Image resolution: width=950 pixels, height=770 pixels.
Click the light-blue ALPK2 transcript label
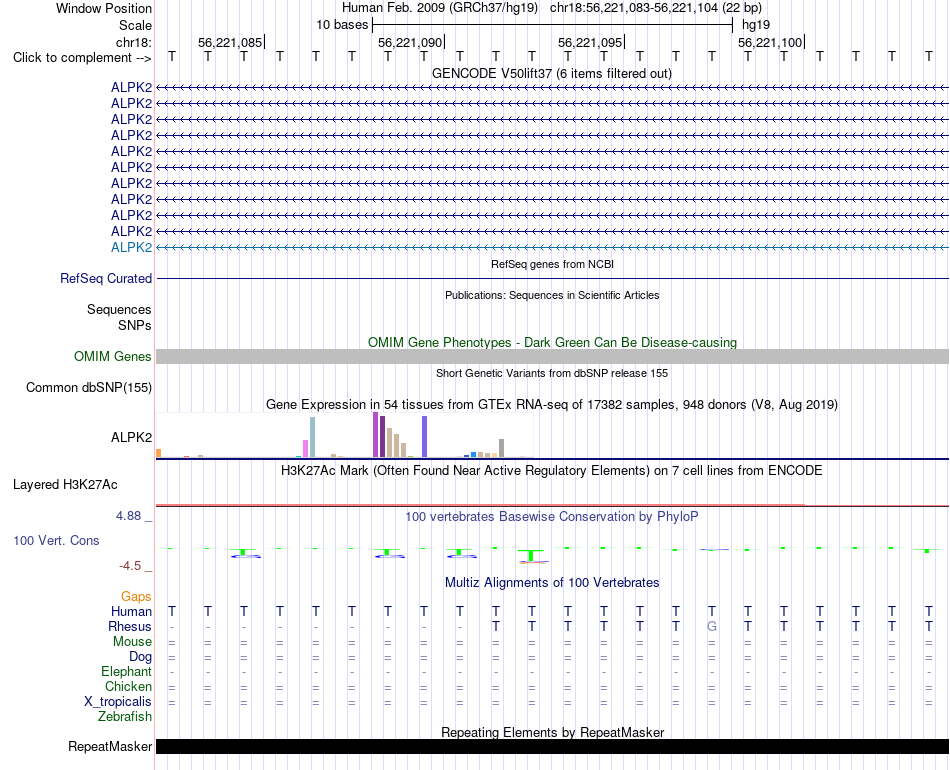tap(131, 247)
